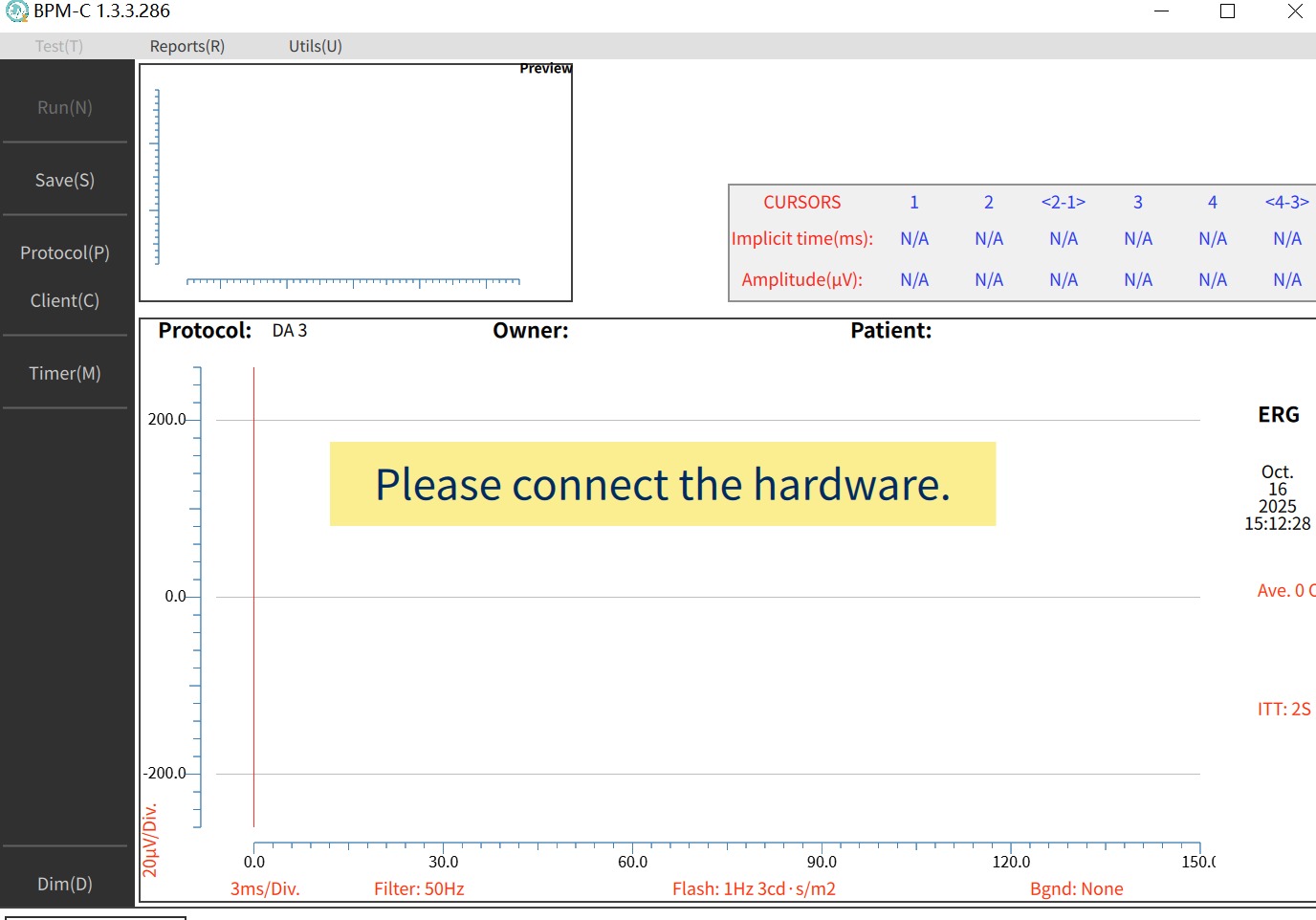Click the Dim(D) button
1316x920 pixels.
pyautogui.click(x=65, y=884)
